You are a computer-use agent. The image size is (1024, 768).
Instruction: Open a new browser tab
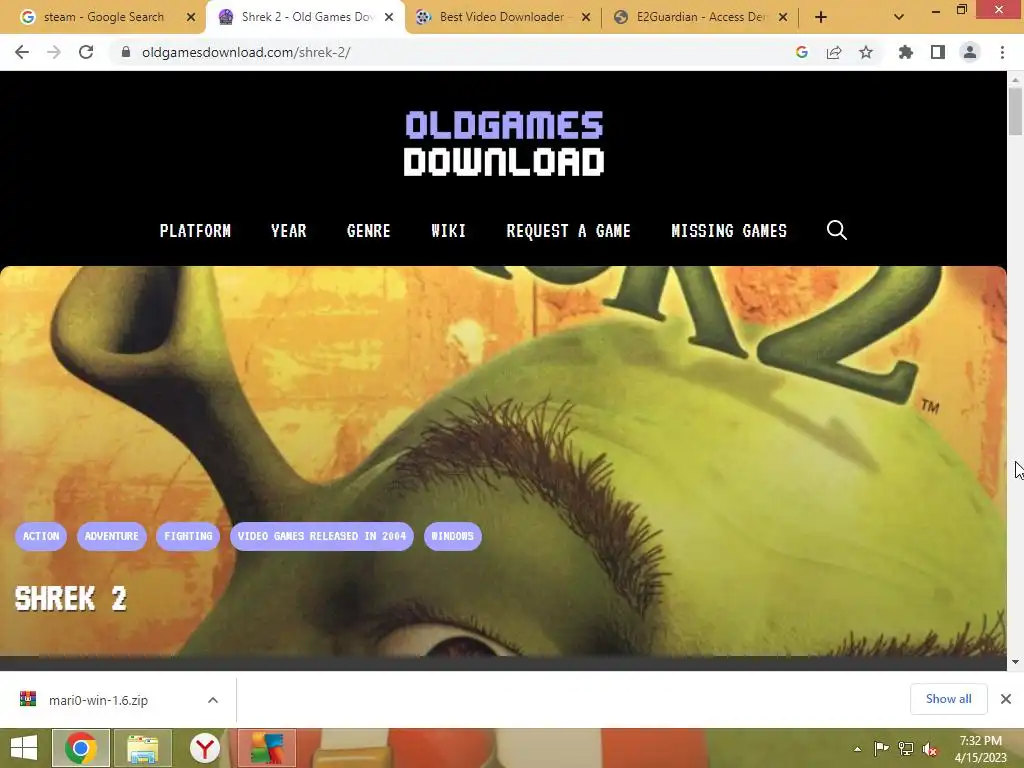[x=821, y=17]
